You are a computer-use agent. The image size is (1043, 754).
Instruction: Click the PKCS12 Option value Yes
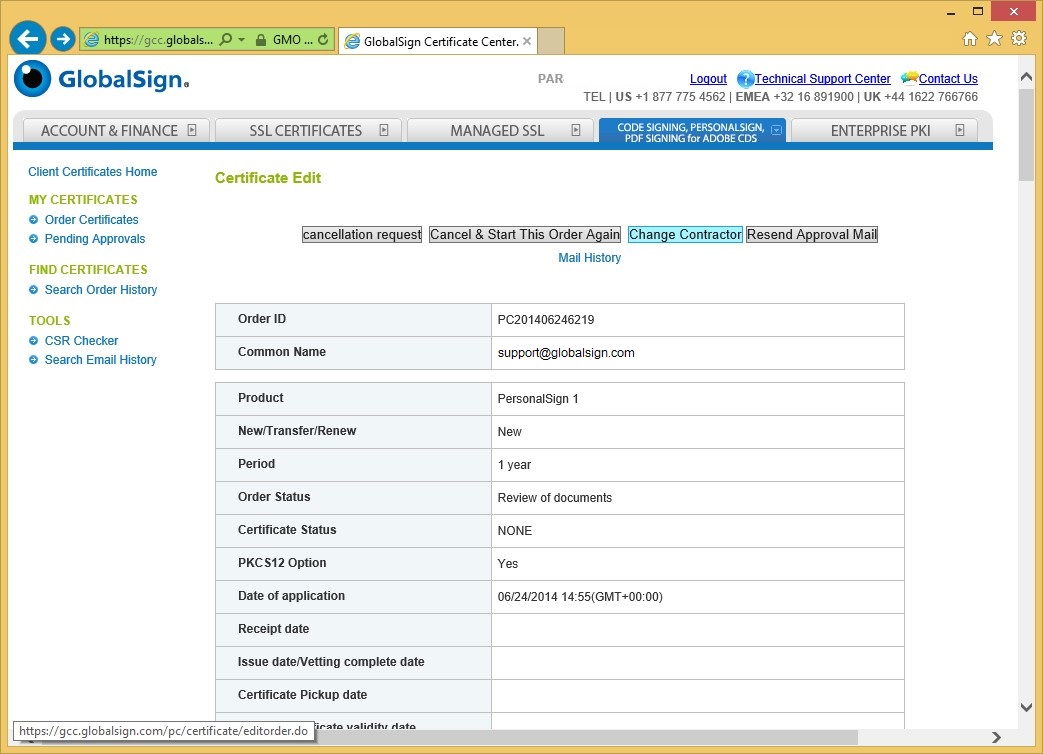pos(508,564)
